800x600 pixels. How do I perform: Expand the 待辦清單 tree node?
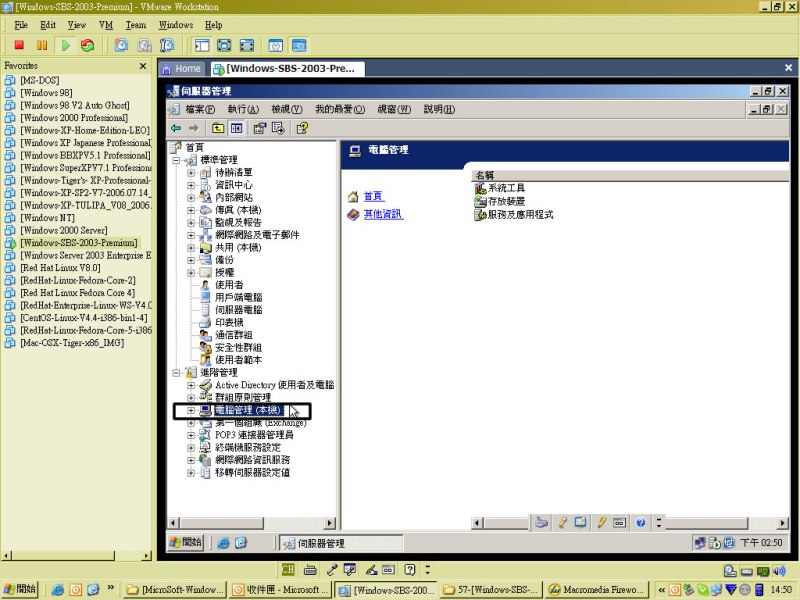[191, 172]
